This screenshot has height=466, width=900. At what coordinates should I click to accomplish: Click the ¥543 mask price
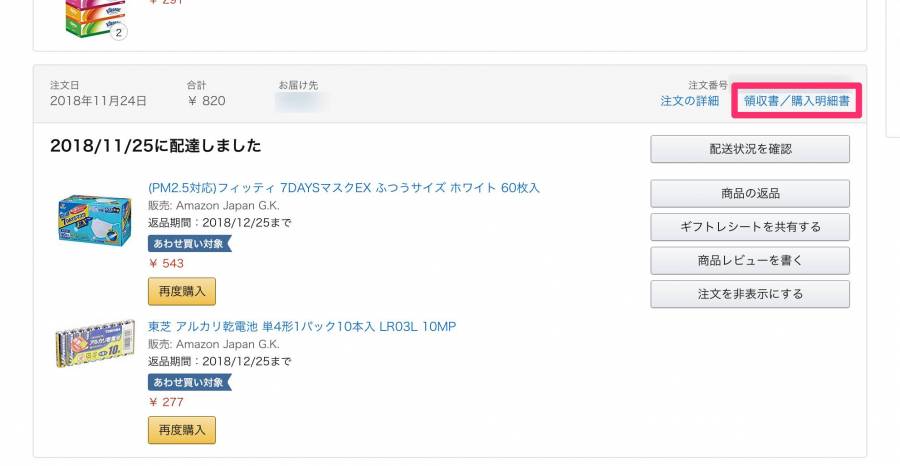tap(166, 263)
